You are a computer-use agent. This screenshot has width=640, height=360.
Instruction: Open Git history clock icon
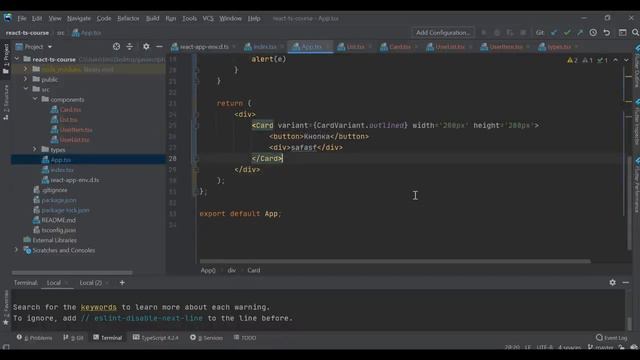593,33
